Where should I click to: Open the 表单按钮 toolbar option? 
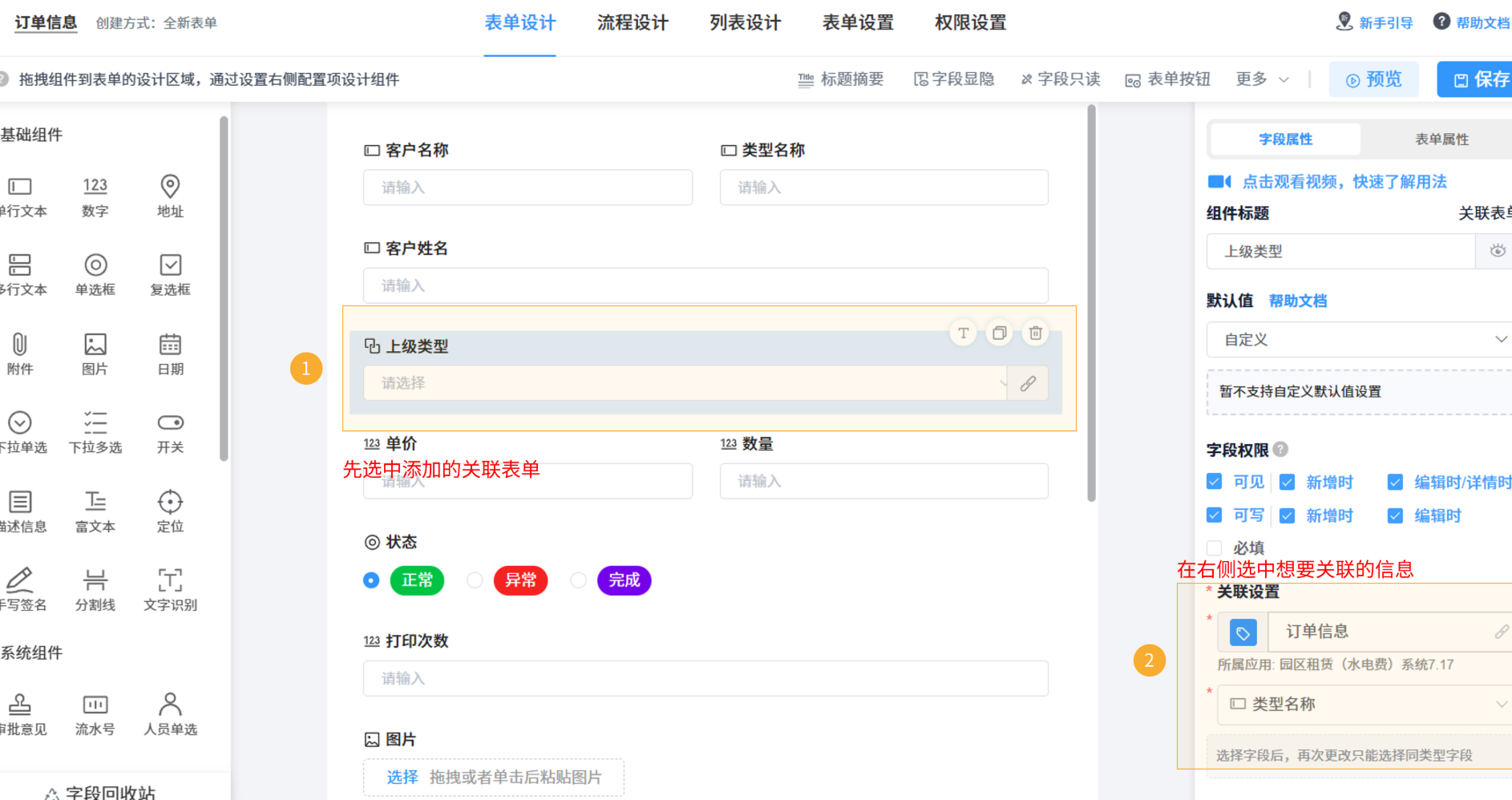[x=1168, y=79]
